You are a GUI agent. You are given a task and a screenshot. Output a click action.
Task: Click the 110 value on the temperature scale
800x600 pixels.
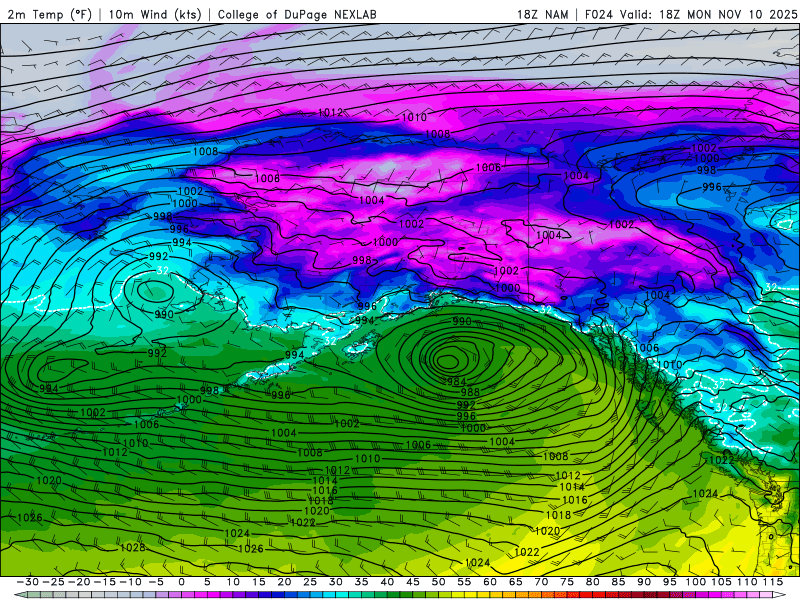click(x=747, y=582)
